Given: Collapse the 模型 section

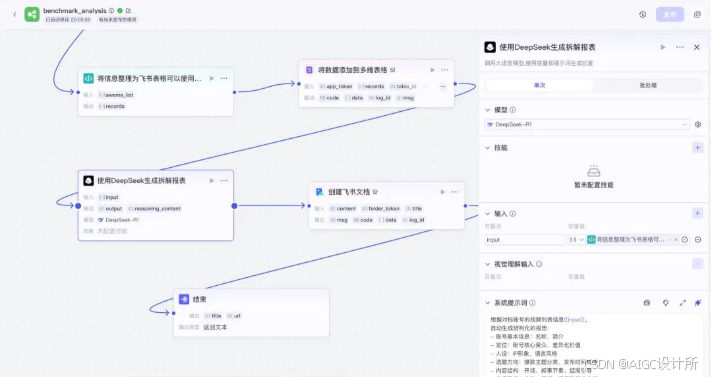Looking at the screenshot, I should (488, 110).
